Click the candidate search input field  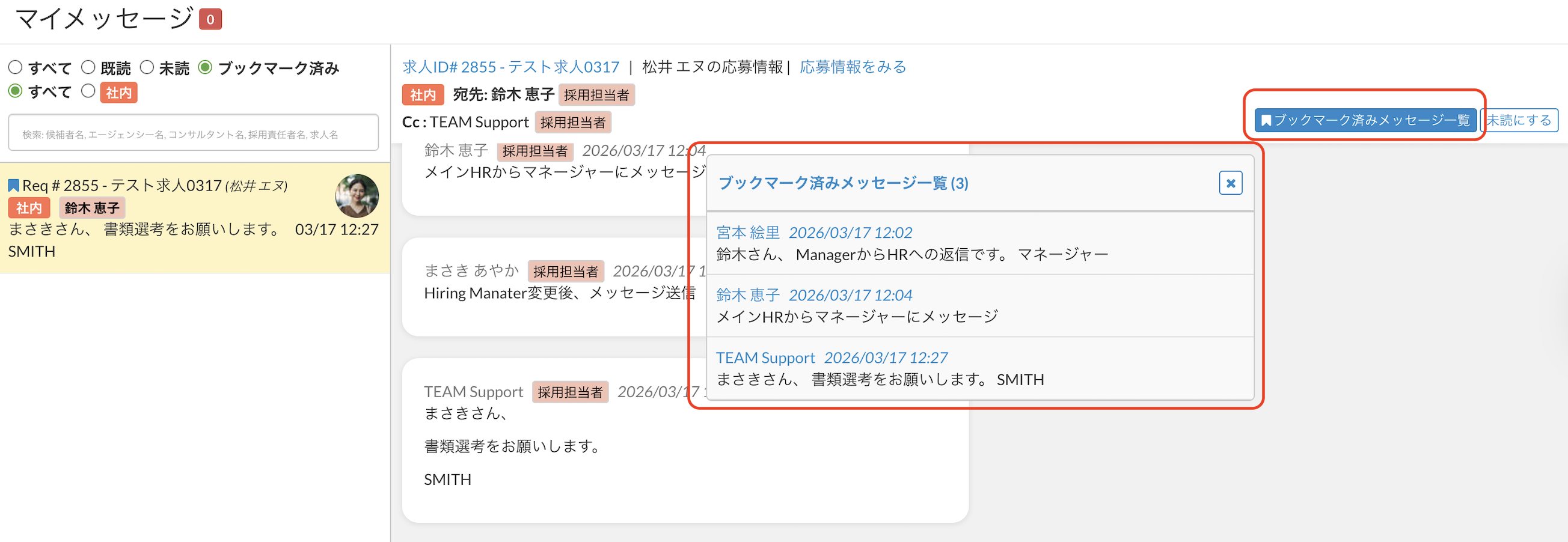[193, 134]
